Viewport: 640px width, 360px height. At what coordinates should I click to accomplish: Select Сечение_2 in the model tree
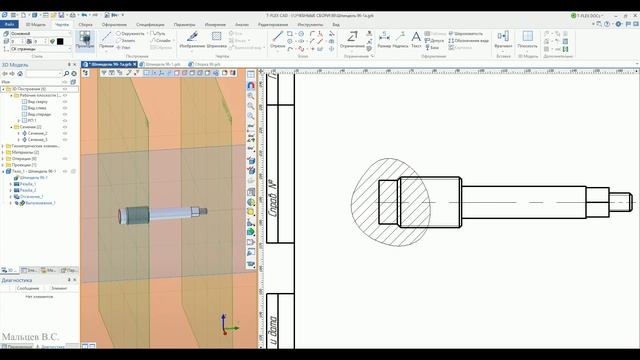pos(37,133)
